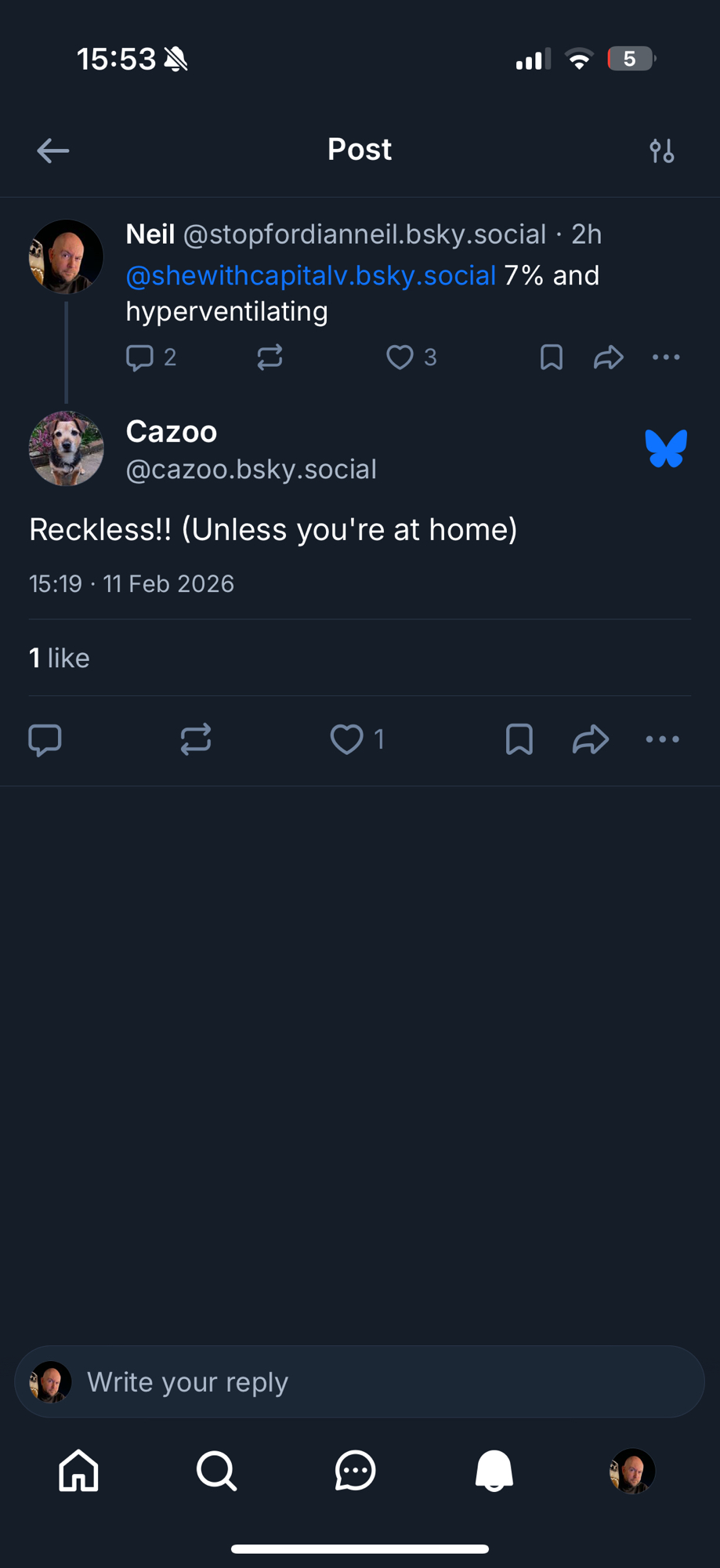Open more options on Neil's post
The image size is (720, 1568).
pyautogui.click(x=666, y=358)
